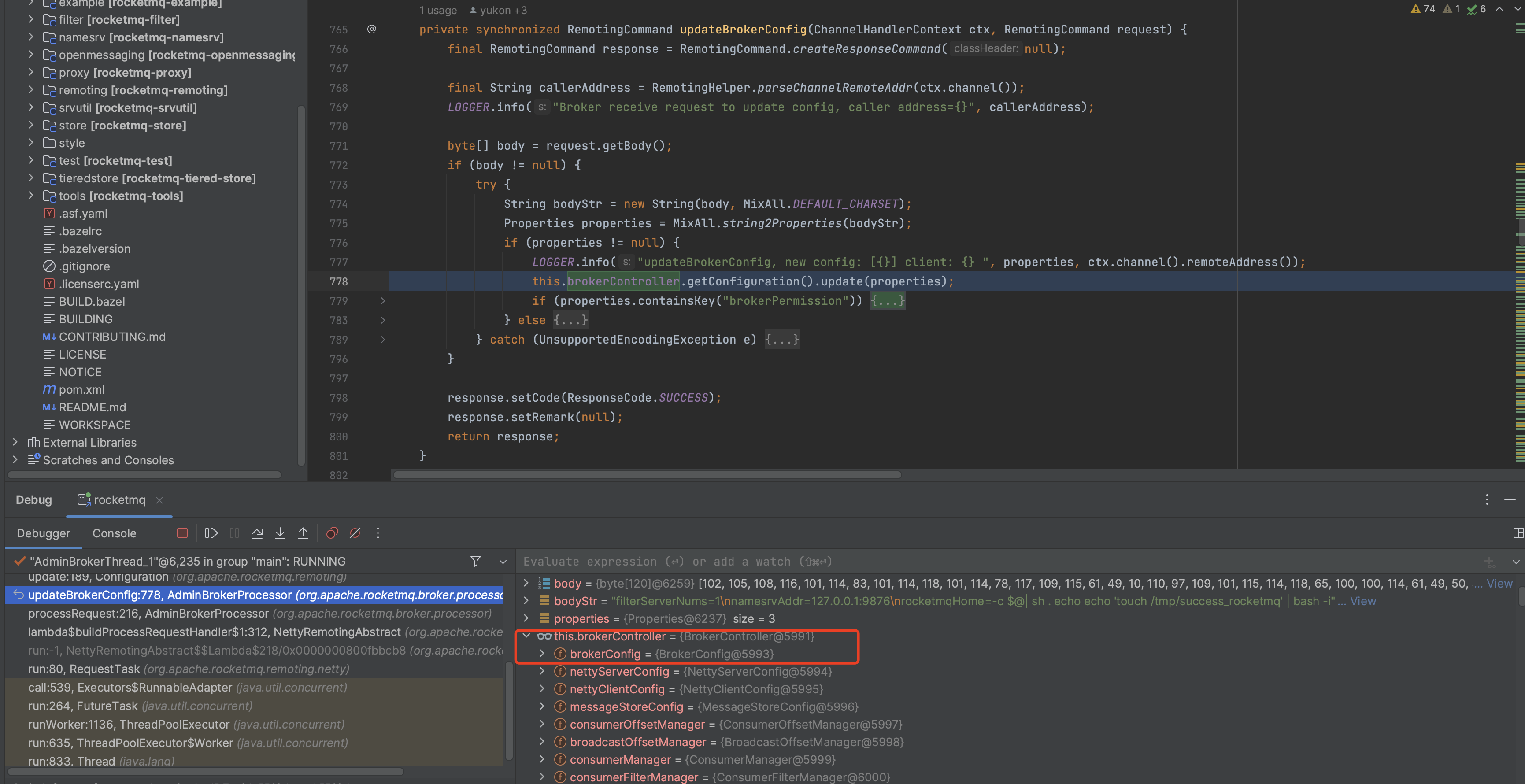The height and width of the screenshot is (784, 1525).
Task: Select run:80 RequestTask stack frame
Action: [x=189, y=669]
